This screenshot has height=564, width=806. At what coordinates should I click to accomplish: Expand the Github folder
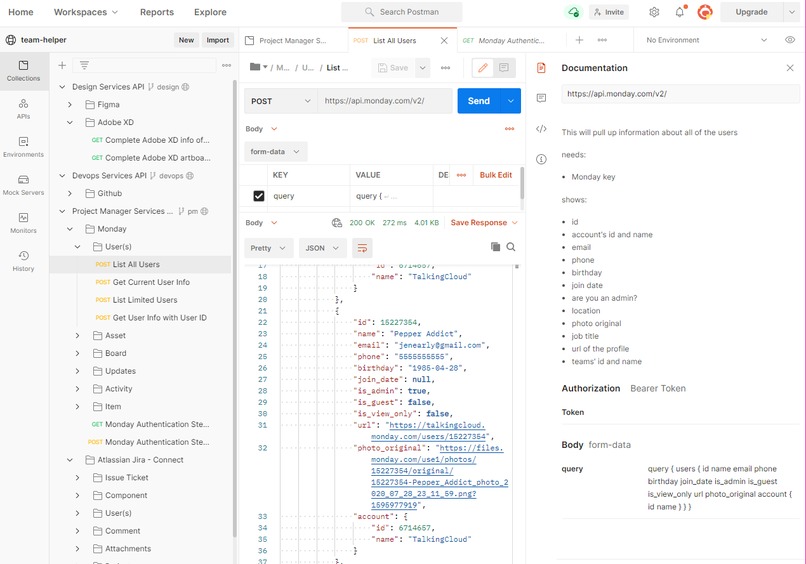click(x=70, y=193)
